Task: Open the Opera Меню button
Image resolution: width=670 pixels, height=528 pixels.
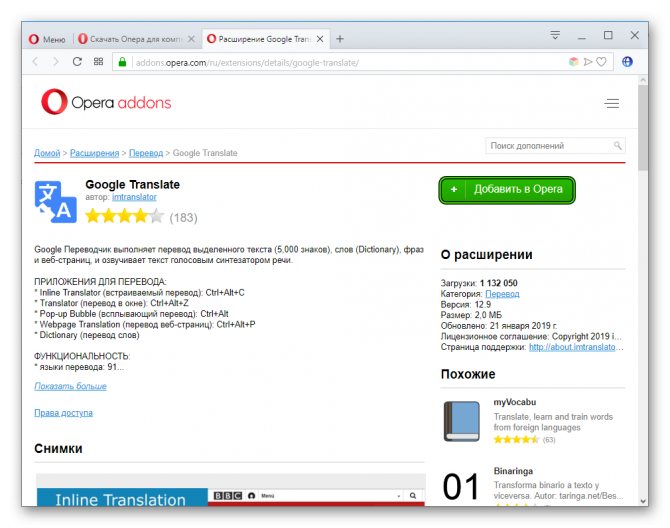Action: tap(47, 39)
